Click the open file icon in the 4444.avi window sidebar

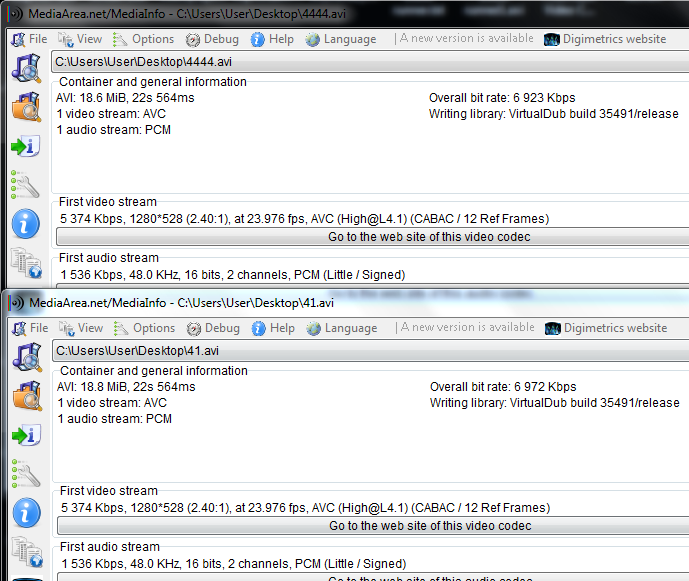[x=26, y=68]
